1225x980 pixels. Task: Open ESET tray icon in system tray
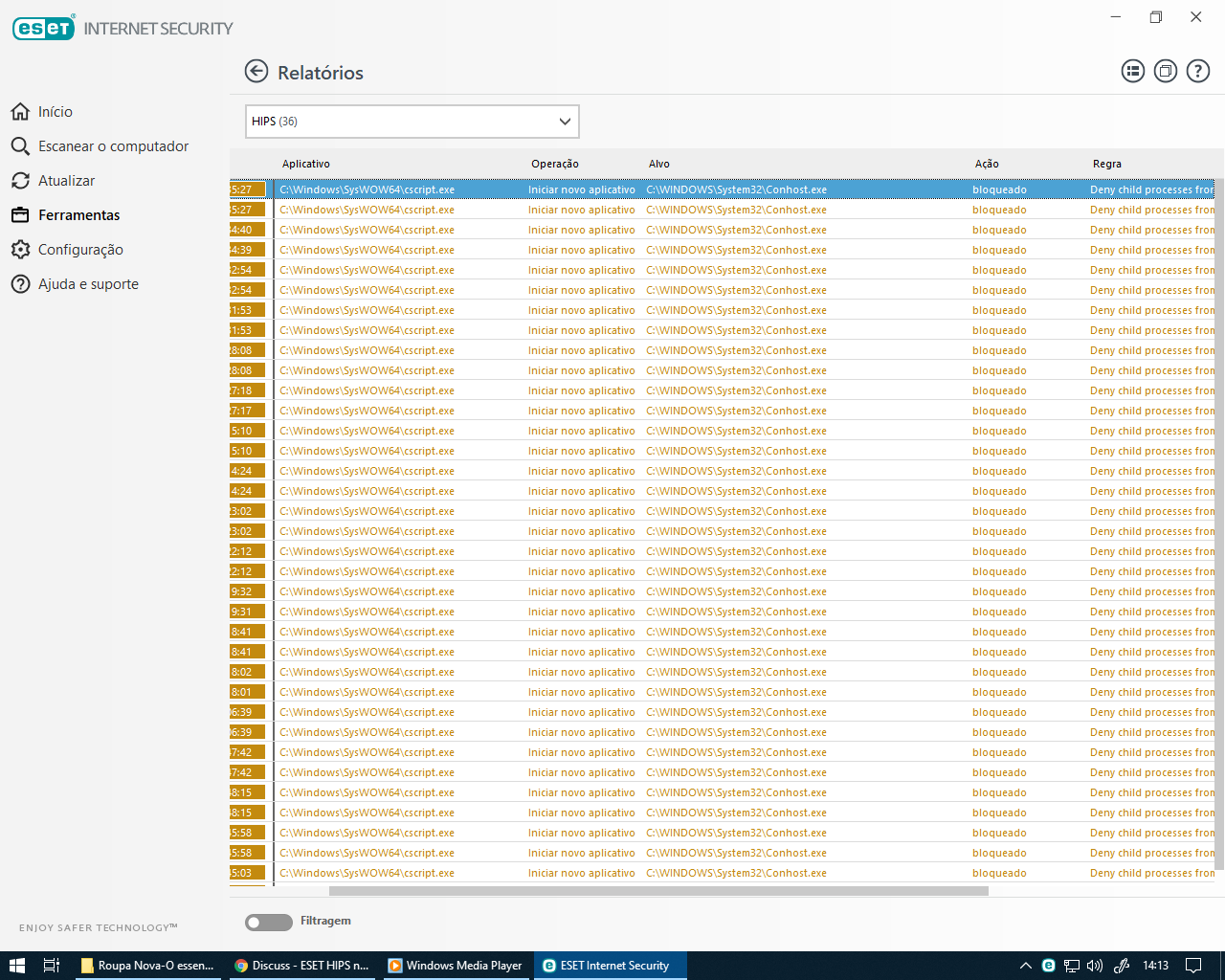(x=1048, y=966)
